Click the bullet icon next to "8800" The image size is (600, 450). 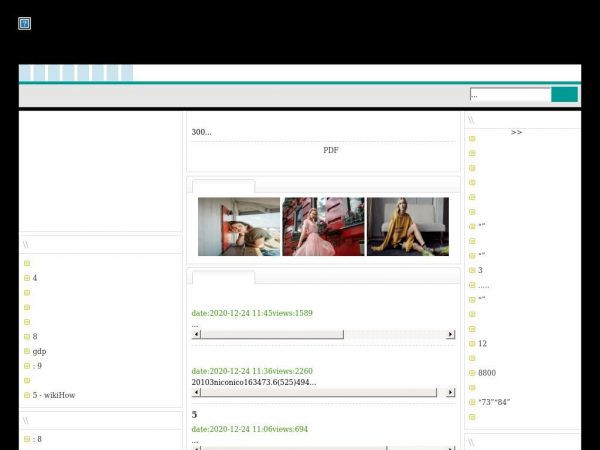click(x=472, y=373)
